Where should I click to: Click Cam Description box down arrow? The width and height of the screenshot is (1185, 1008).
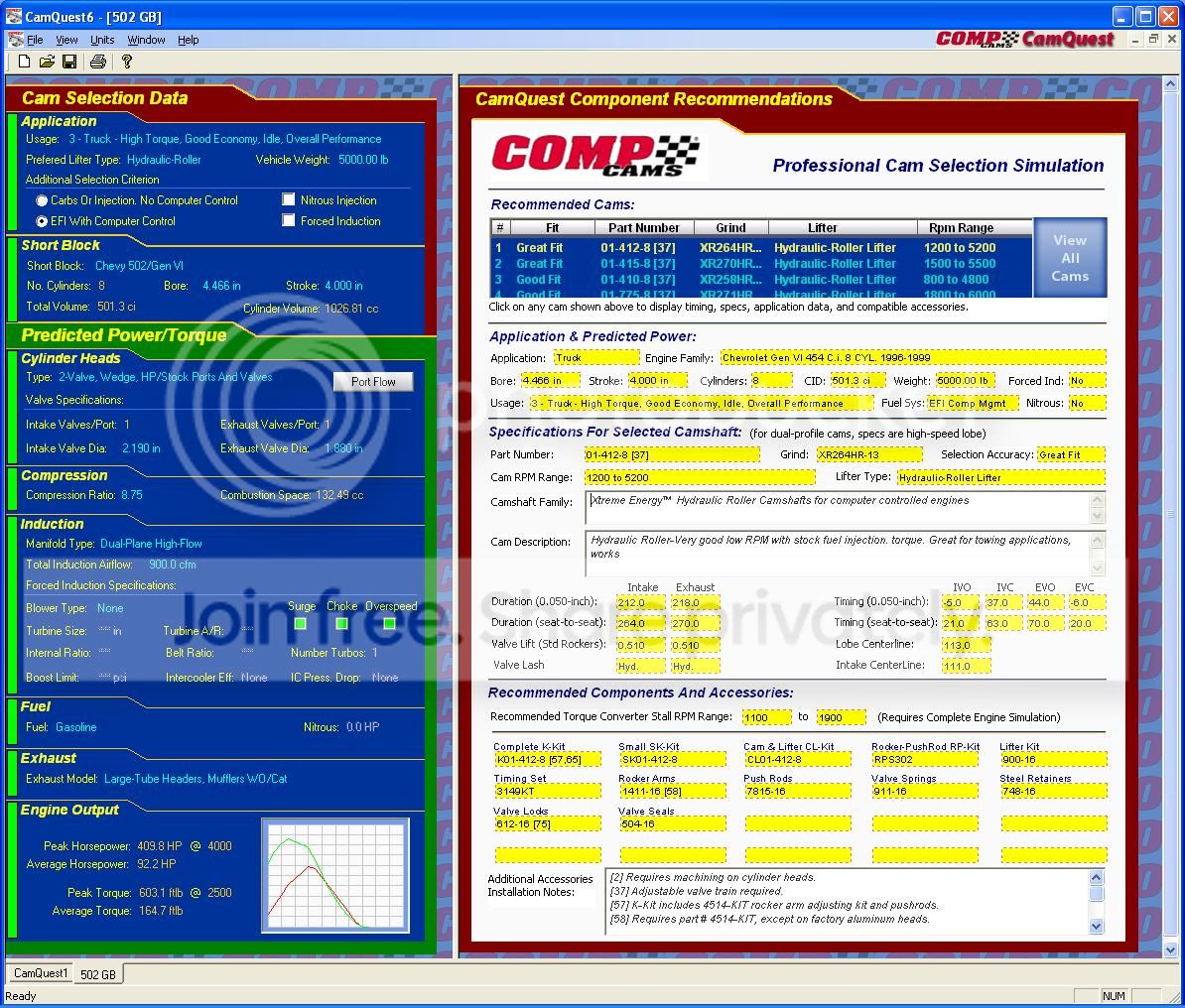(x=1098, y=567)
